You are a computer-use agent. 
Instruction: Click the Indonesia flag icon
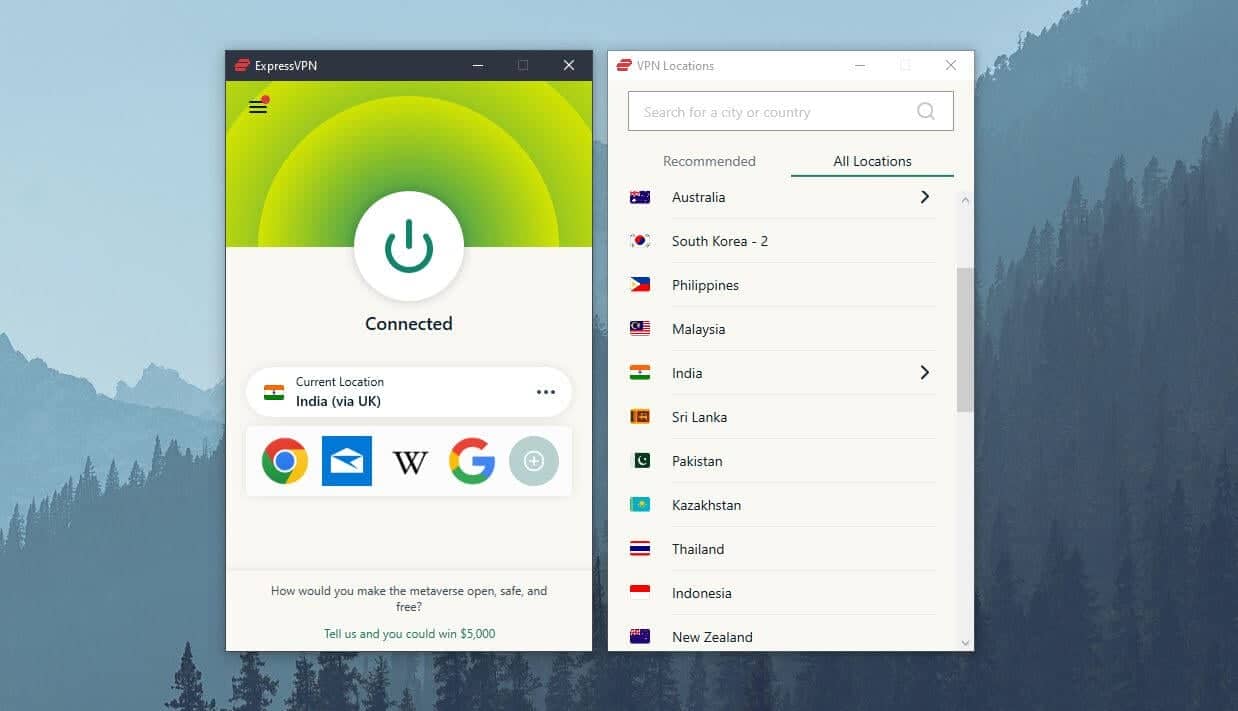(x=640, y=593)
